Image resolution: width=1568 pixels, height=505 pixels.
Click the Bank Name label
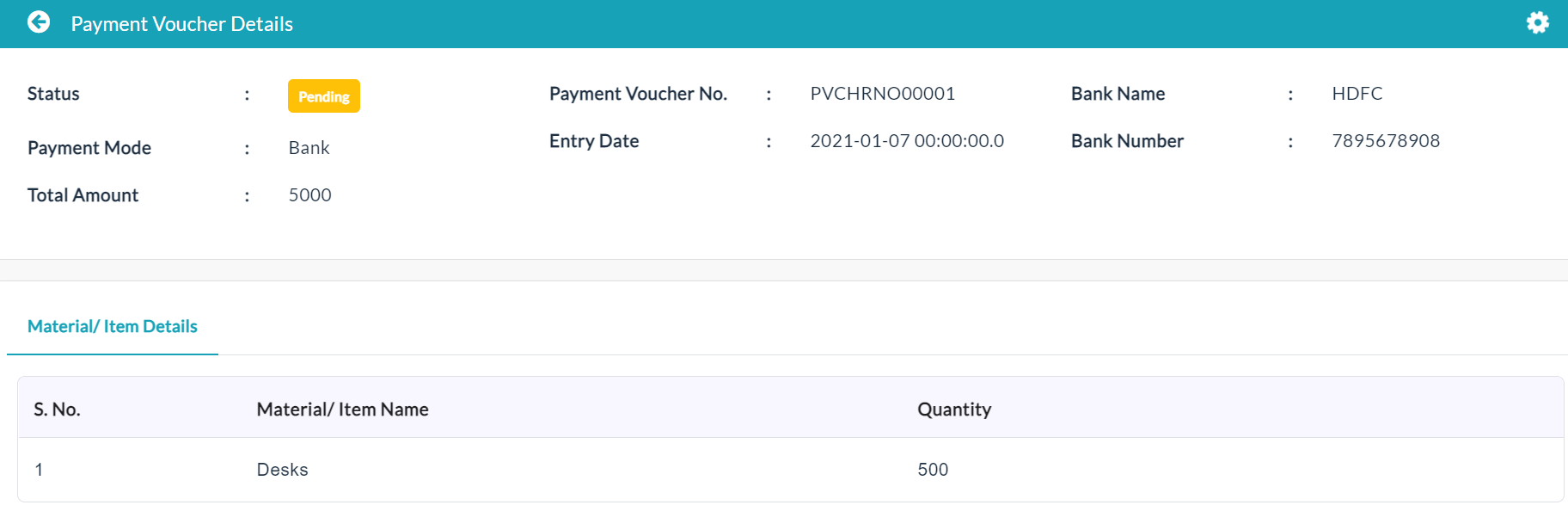[1118, 94]
